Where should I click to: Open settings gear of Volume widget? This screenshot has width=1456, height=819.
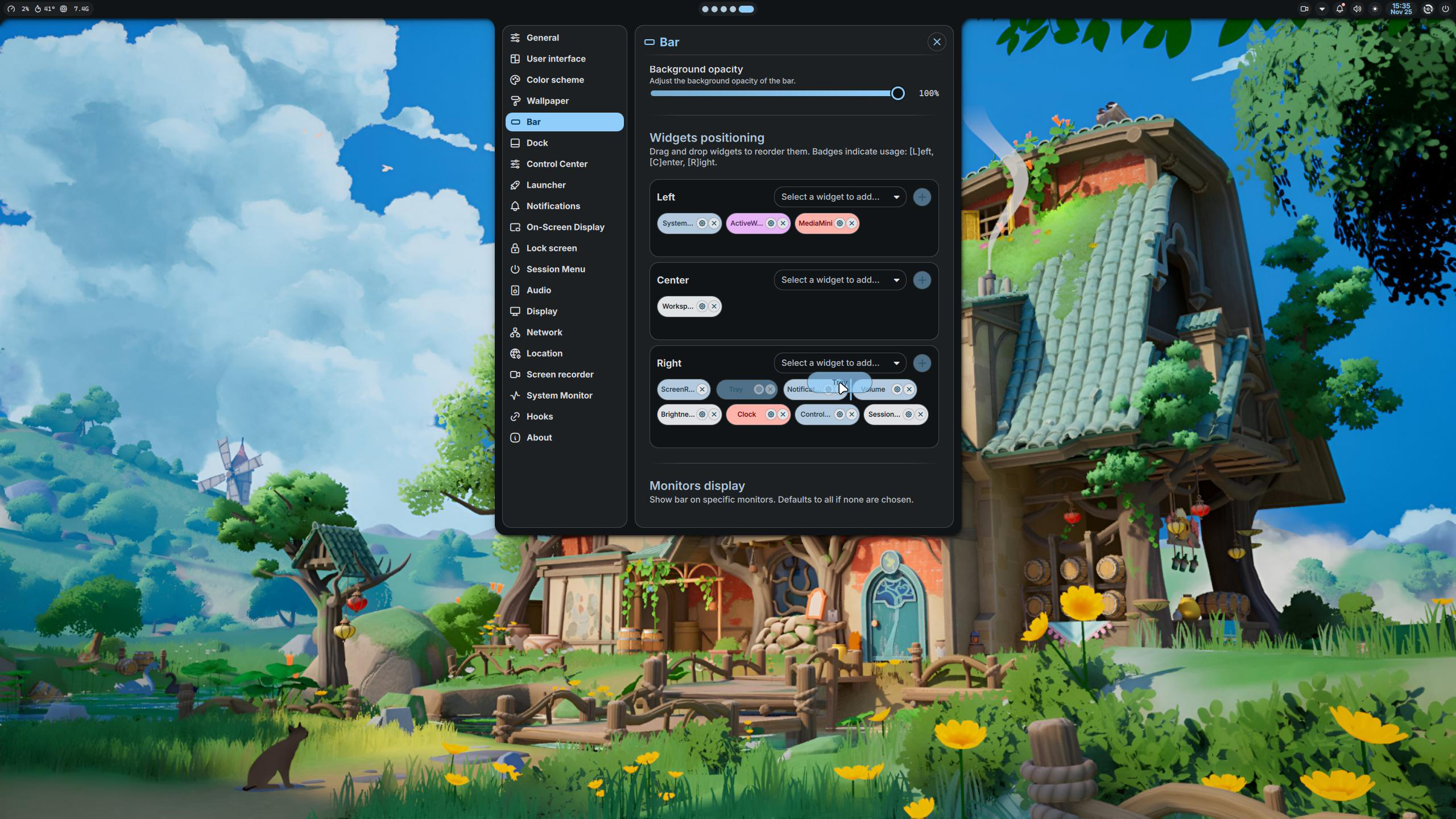(897, 389)
